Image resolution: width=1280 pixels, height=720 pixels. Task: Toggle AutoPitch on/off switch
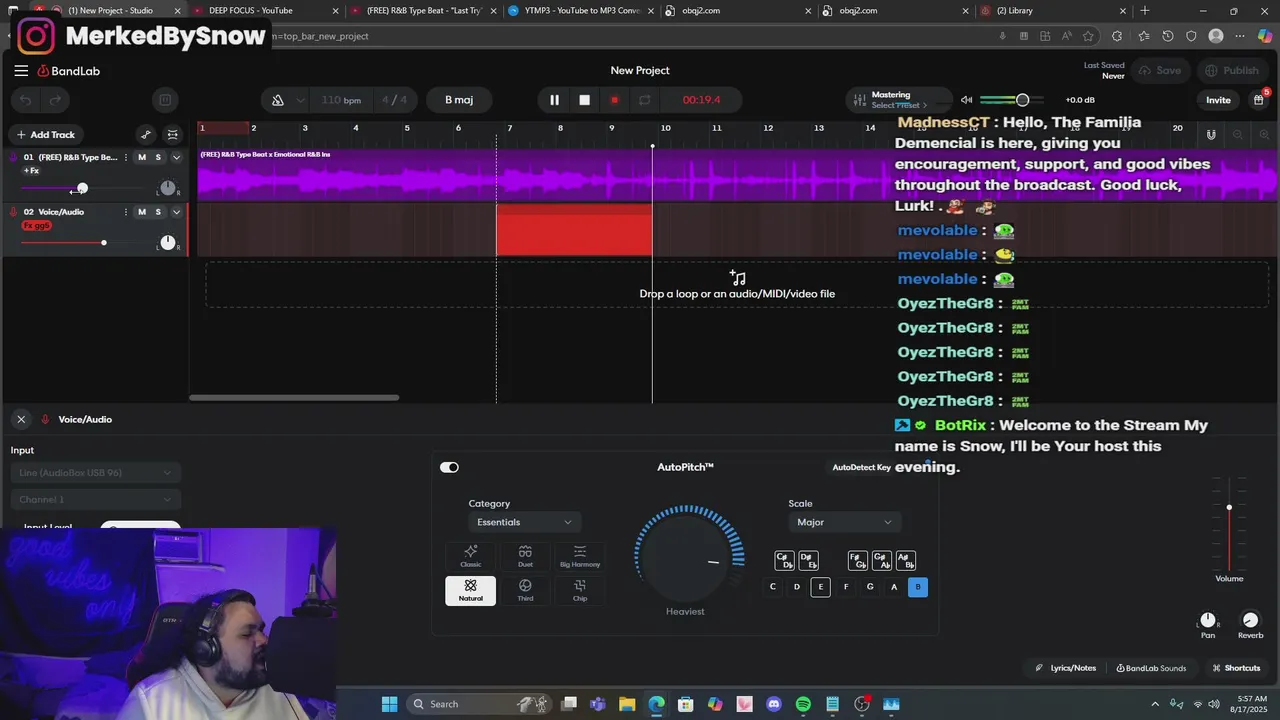coord(449,467)
